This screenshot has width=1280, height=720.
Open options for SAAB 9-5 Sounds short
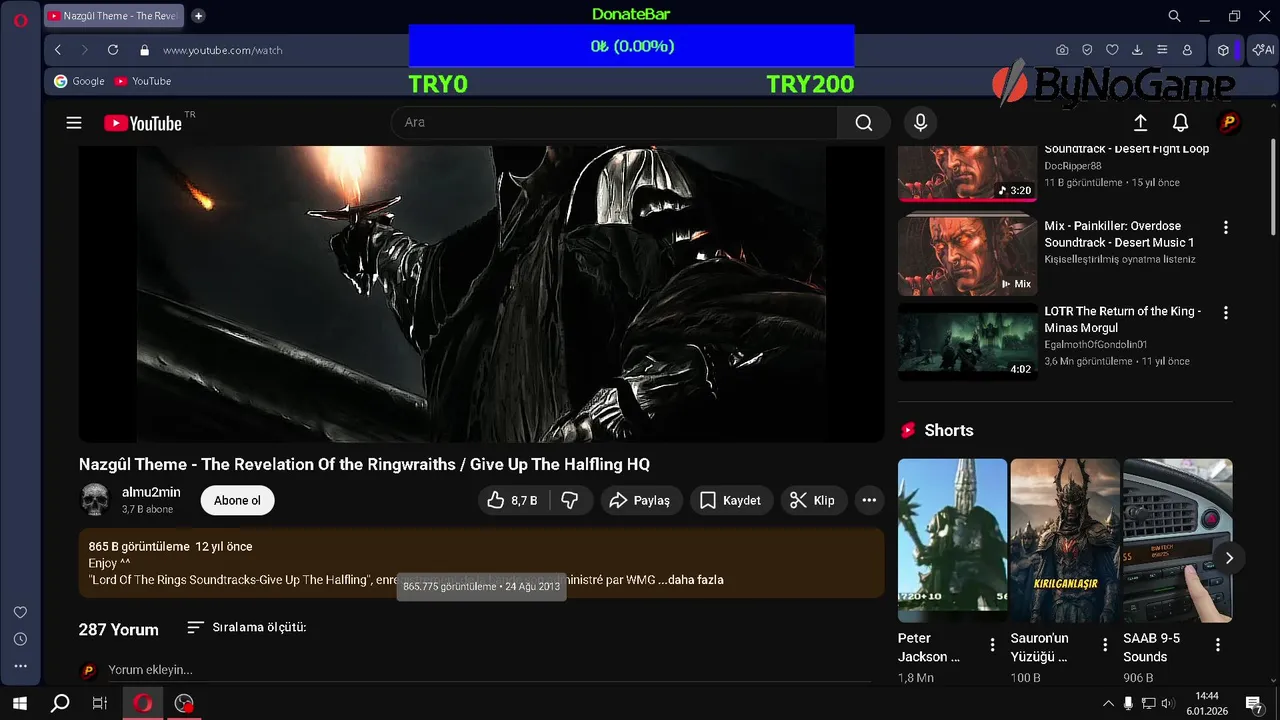[x=1218, y=645]
